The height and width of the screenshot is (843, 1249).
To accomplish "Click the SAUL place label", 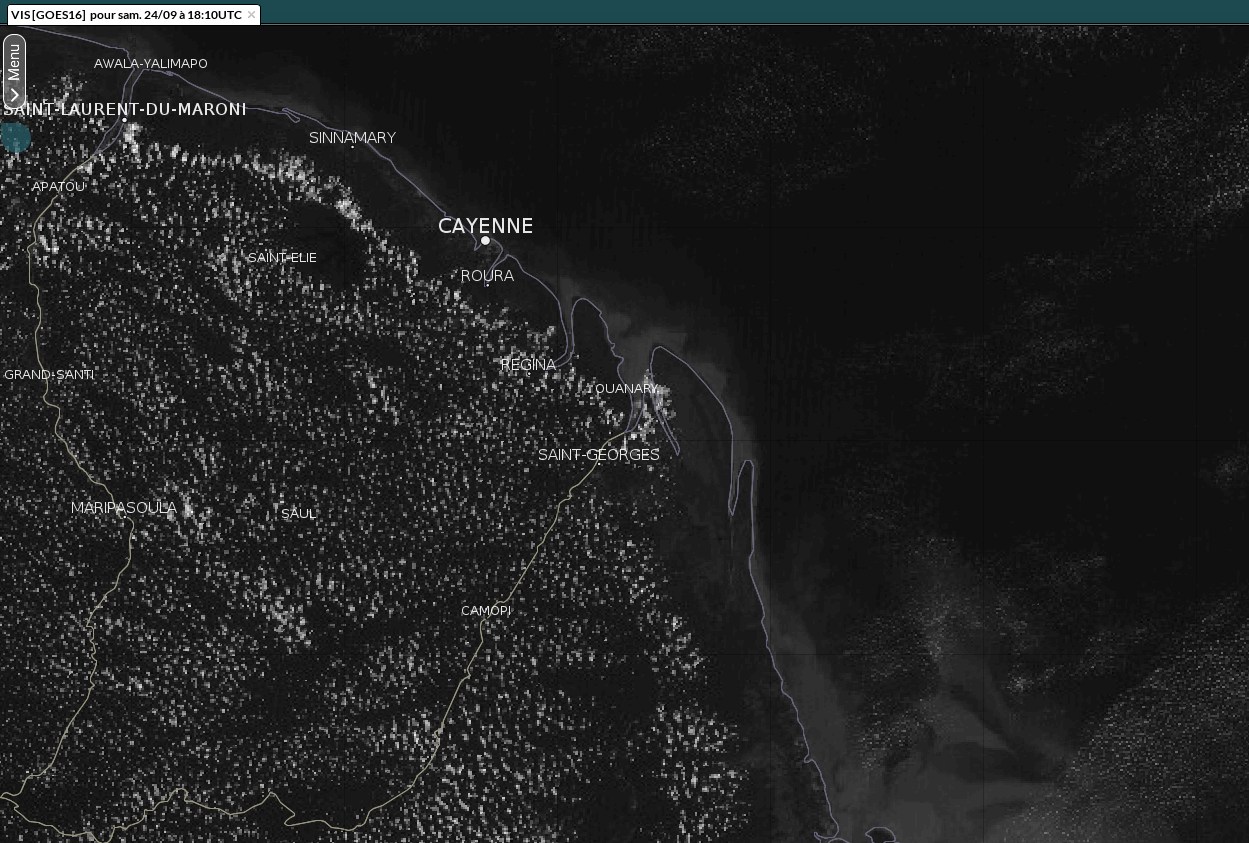I will click(x=298, y=514).
